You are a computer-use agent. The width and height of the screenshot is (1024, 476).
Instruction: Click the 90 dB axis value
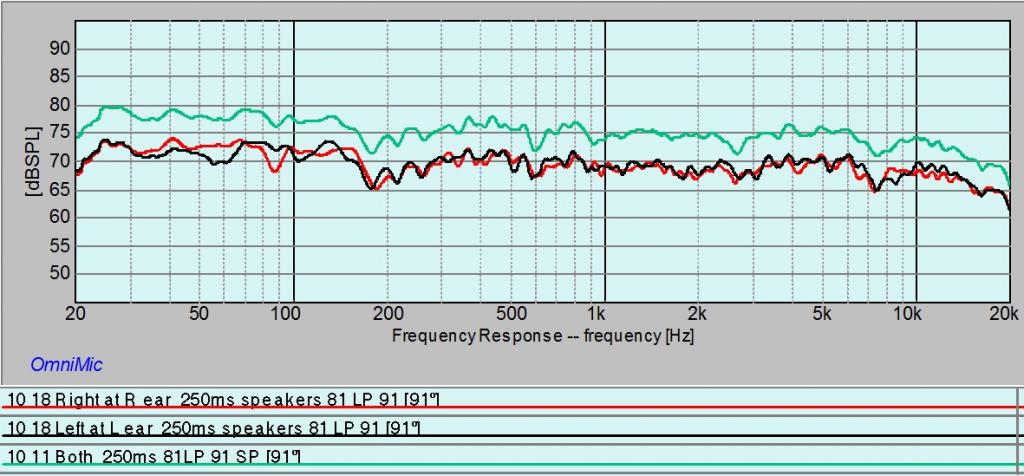(x=57, y=50)
